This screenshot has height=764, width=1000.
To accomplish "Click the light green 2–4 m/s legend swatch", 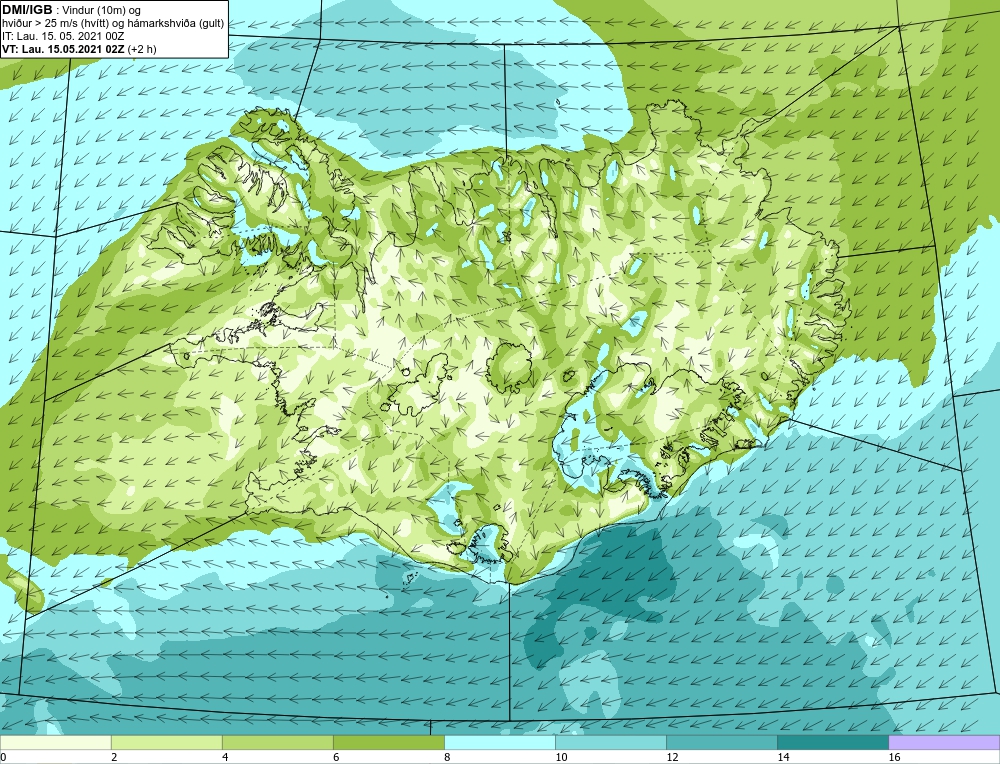I will (166, 742).
